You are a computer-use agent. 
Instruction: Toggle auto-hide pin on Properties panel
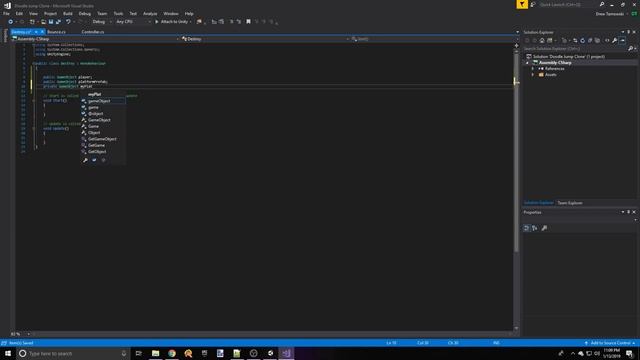point(629,212)
